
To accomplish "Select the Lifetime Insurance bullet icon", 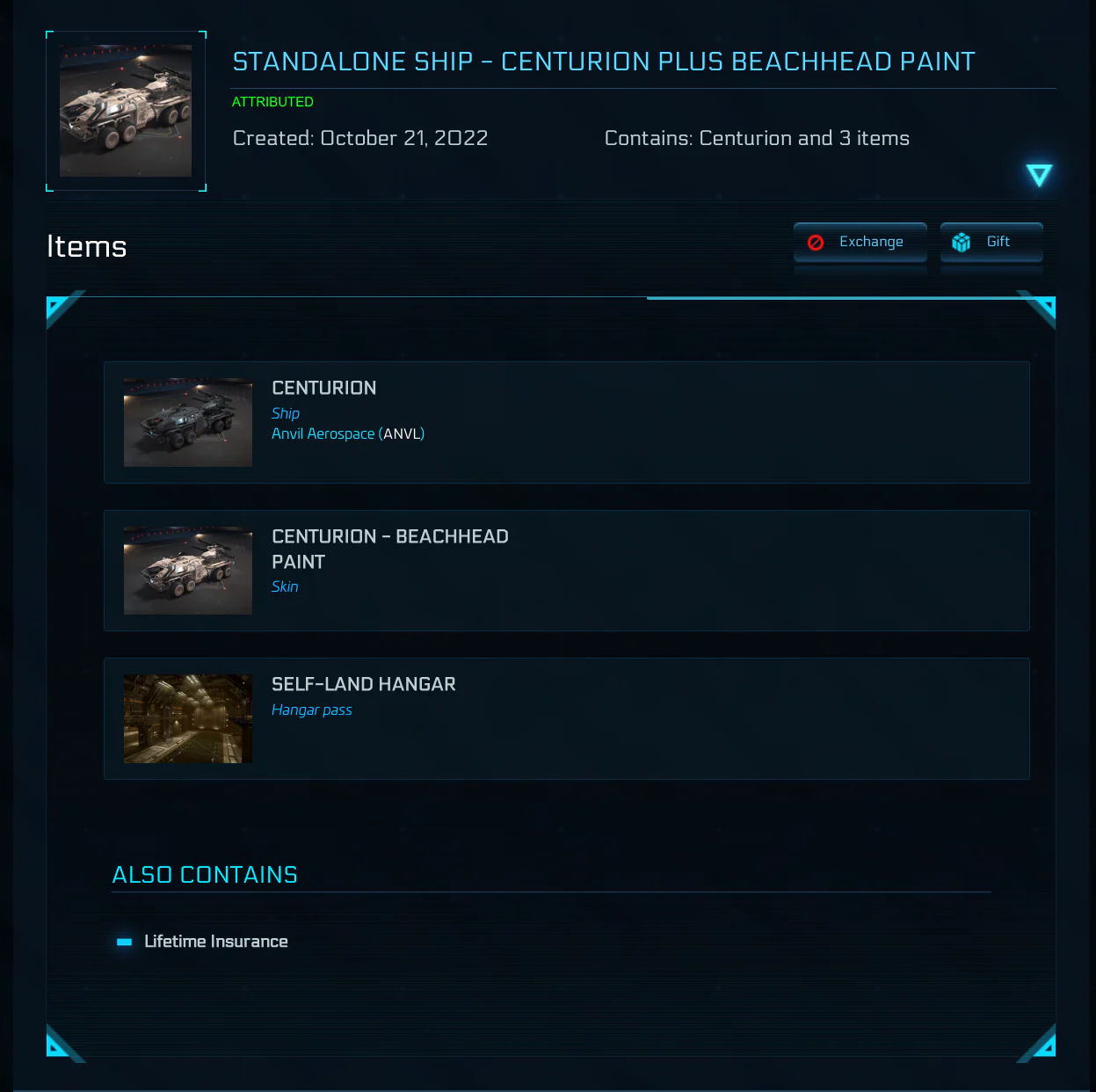I will pos(124,942).
